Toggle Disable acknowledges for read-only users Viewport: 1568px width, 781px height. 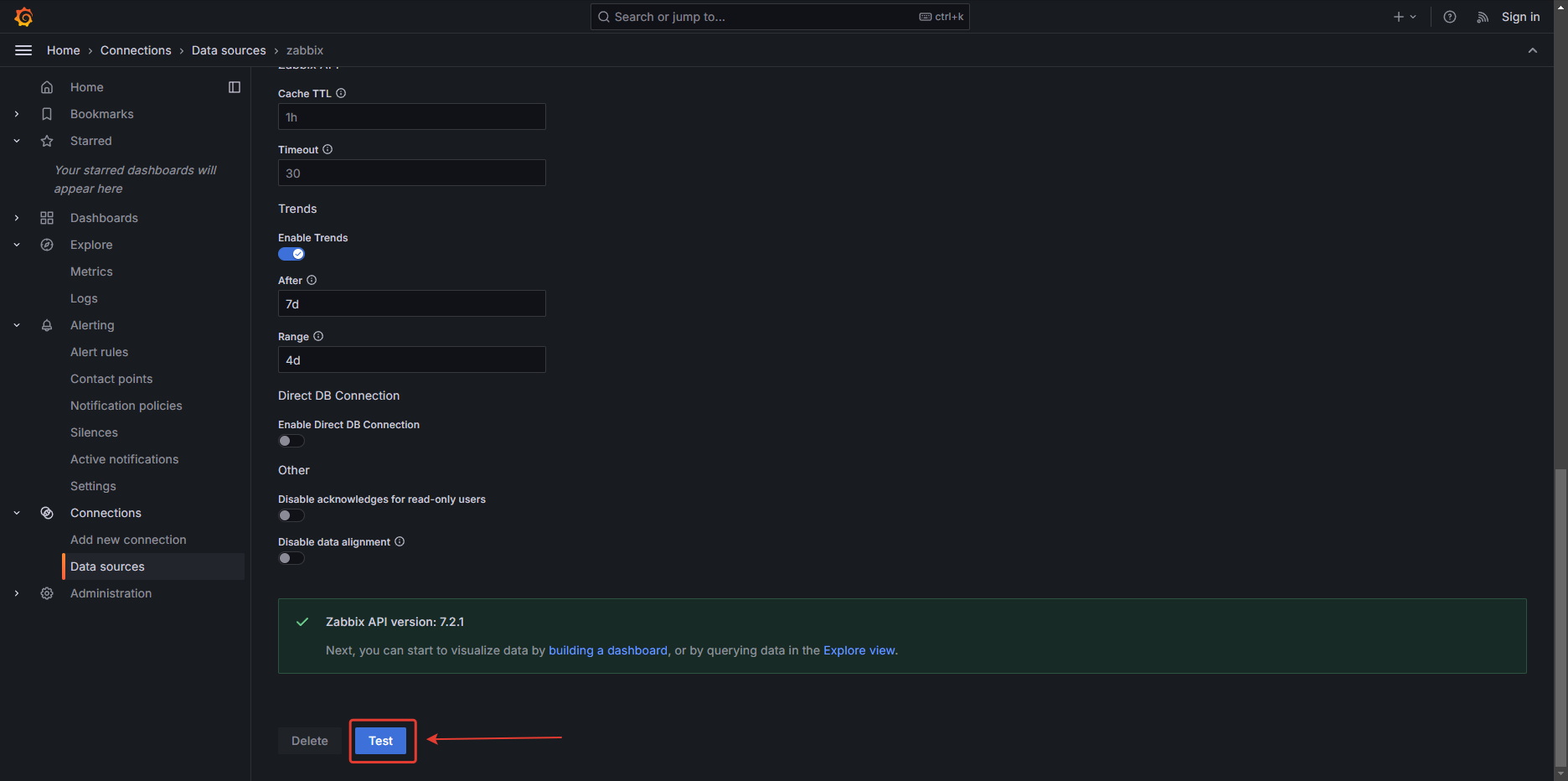pos(291,515)
